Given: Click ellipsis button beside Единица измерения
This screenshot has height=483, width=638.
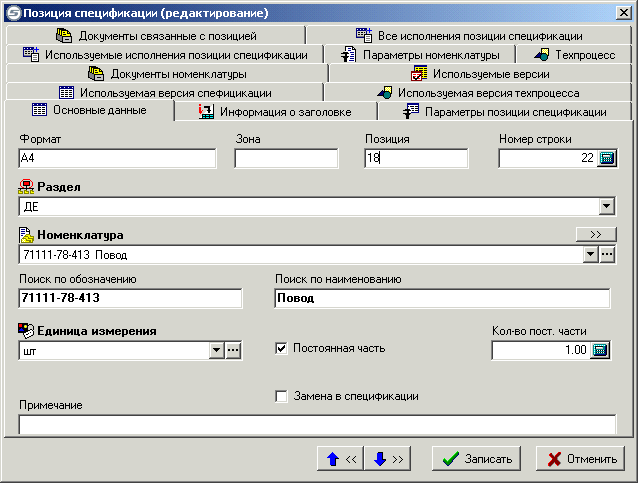Looking at the screenshot, I should pos(233,350).
